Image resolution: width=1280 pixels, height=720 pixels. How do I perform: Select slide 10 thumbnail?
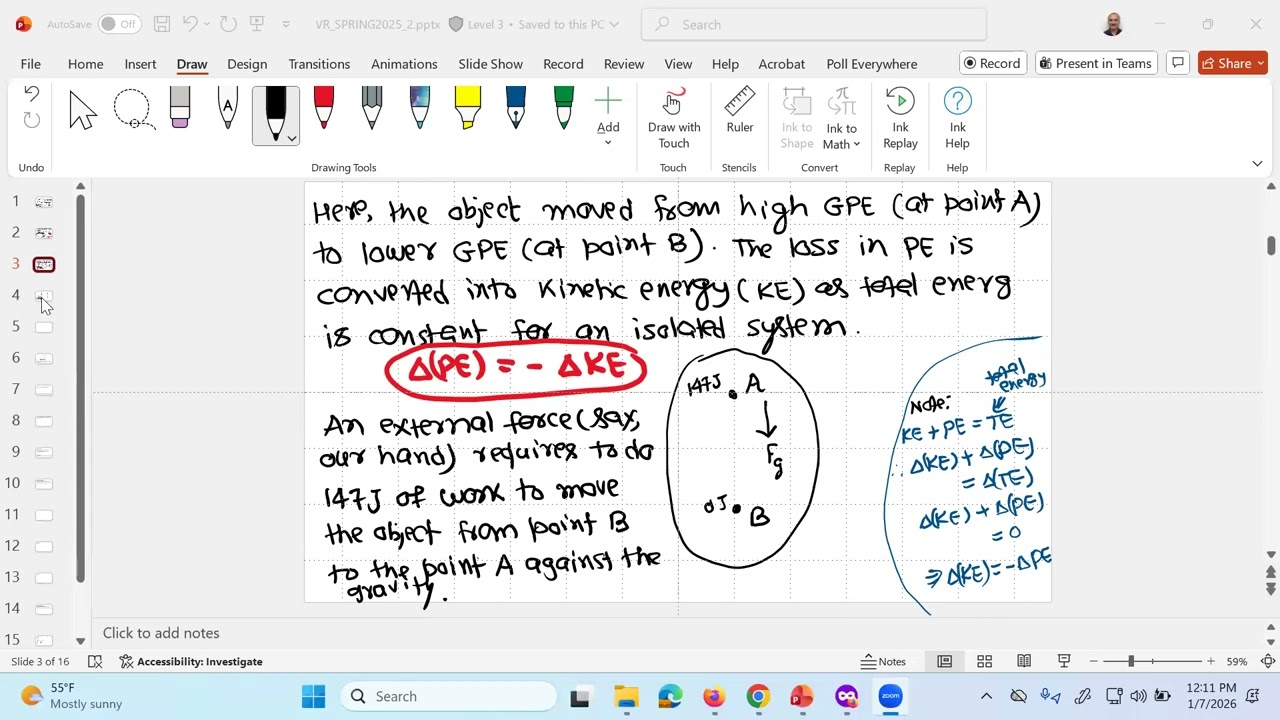point(44,484)
